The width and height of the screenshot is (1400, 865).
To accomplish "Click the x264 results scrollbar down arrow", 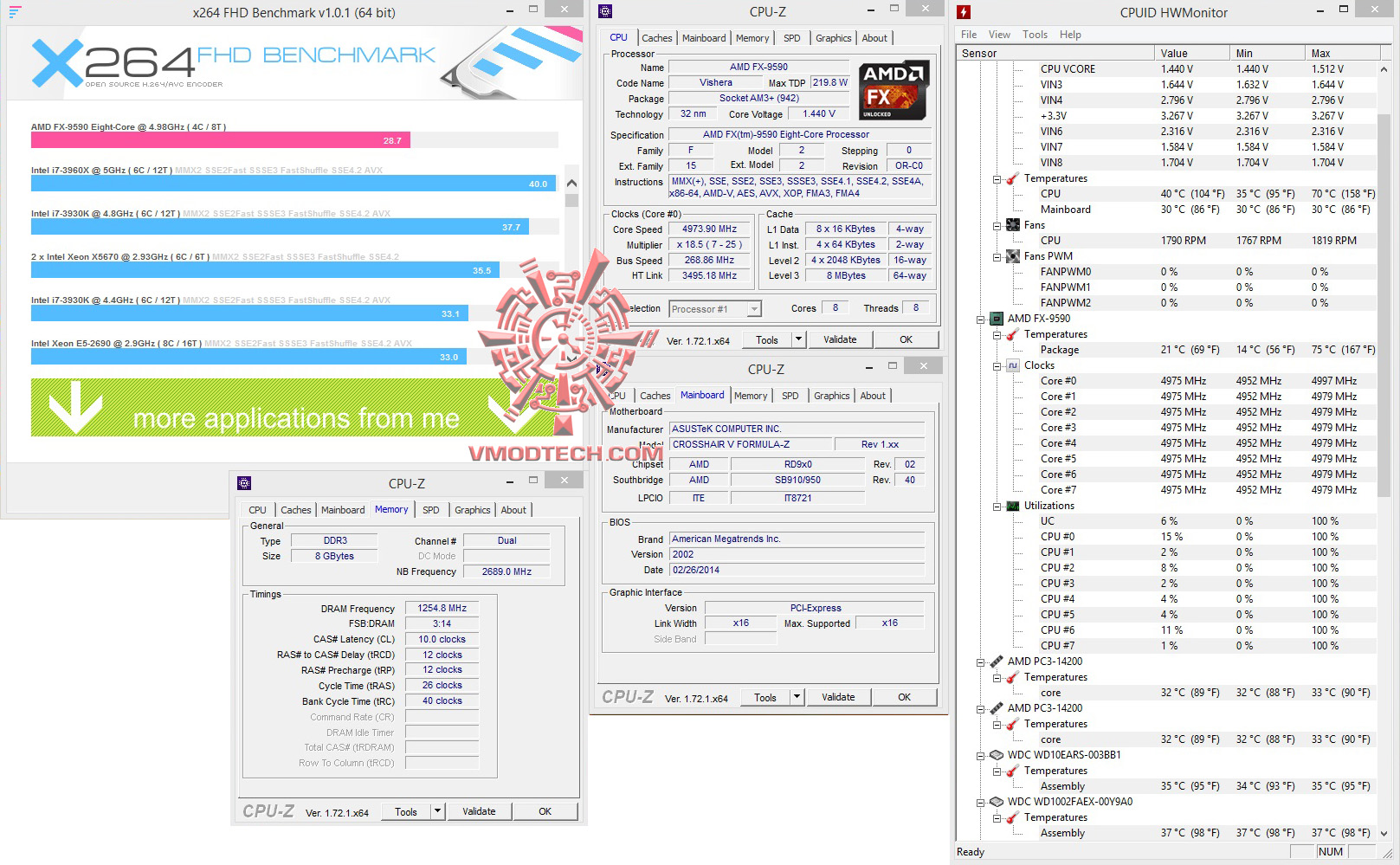I will (x=571, y=357).
